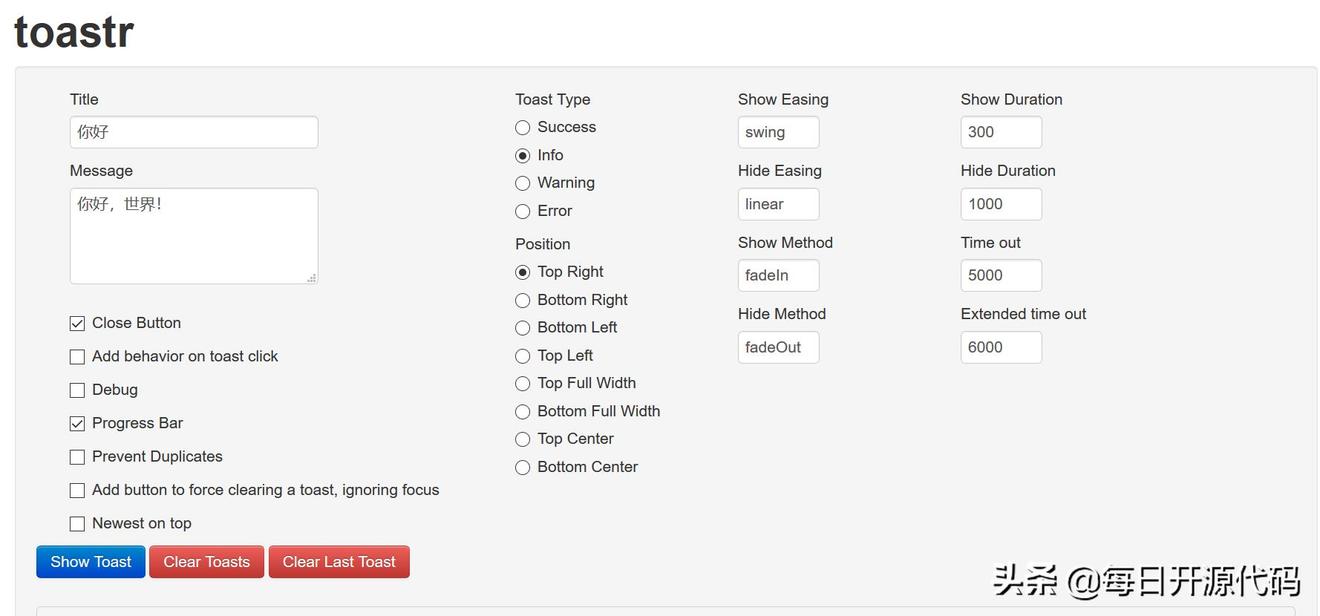The image size is (1320, 616).
Task: Click the Show Easing input field
Action: coord(778,132)
